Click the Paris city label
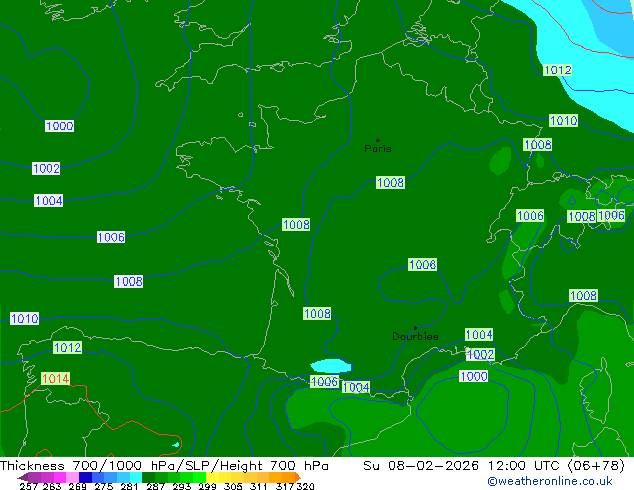 click(x=378, y=149)
